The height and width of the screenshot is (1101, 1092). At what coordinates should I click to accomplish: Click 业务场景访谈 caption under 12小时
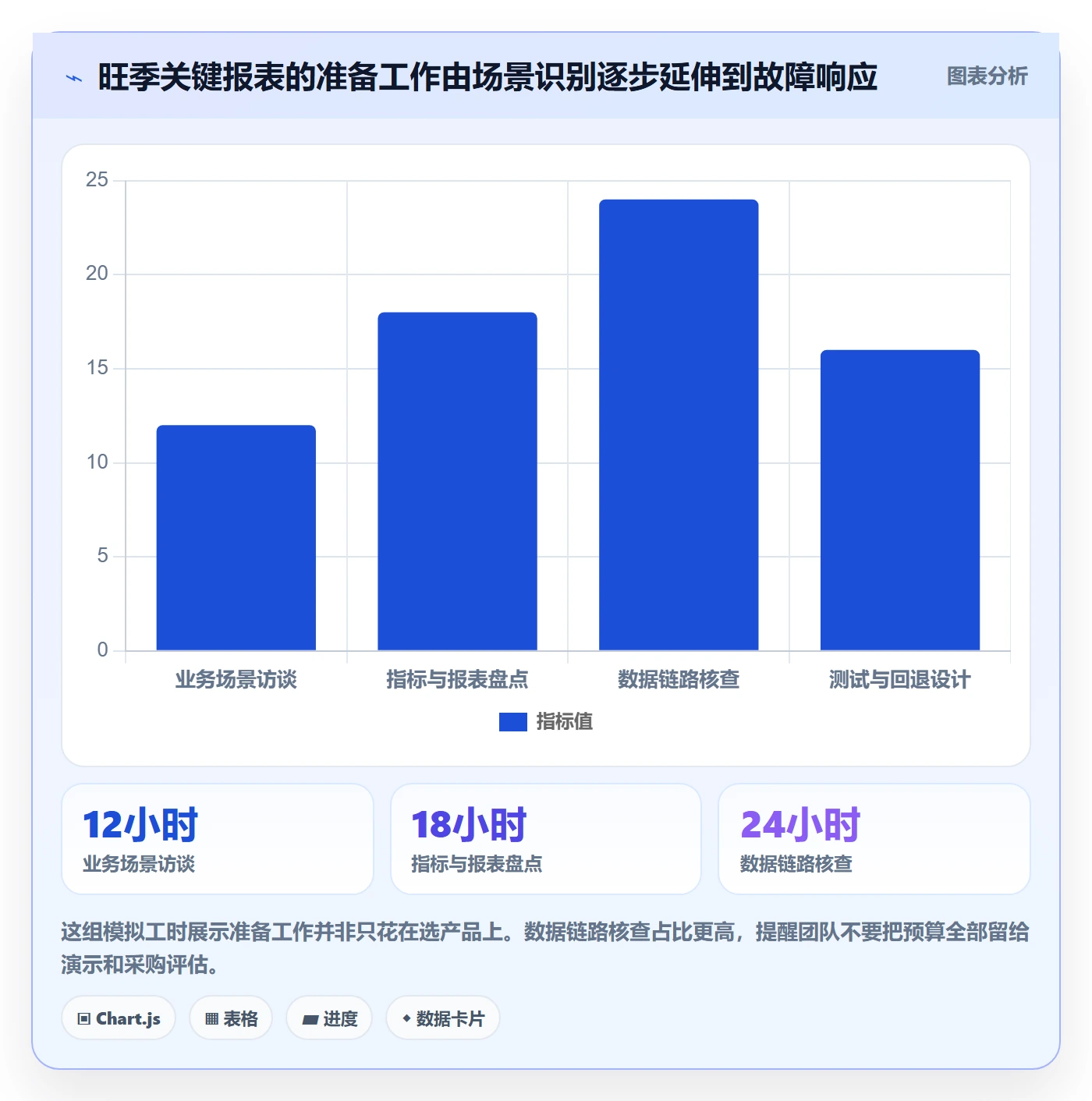(139, 864)
